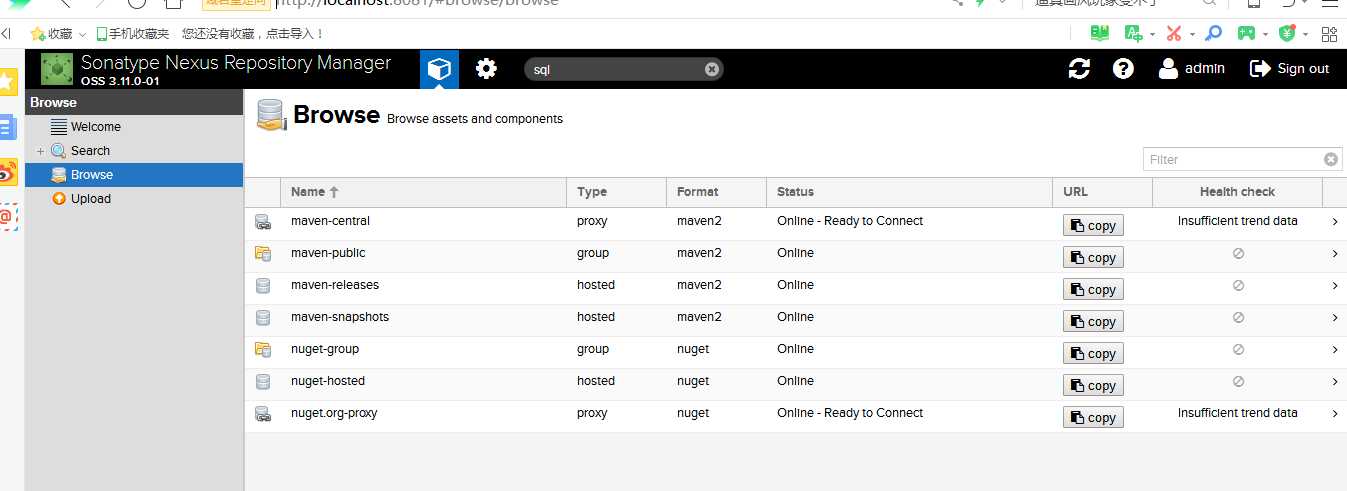Refresh the current view icon
The image size is (1347, 491).
(1079, 69)
